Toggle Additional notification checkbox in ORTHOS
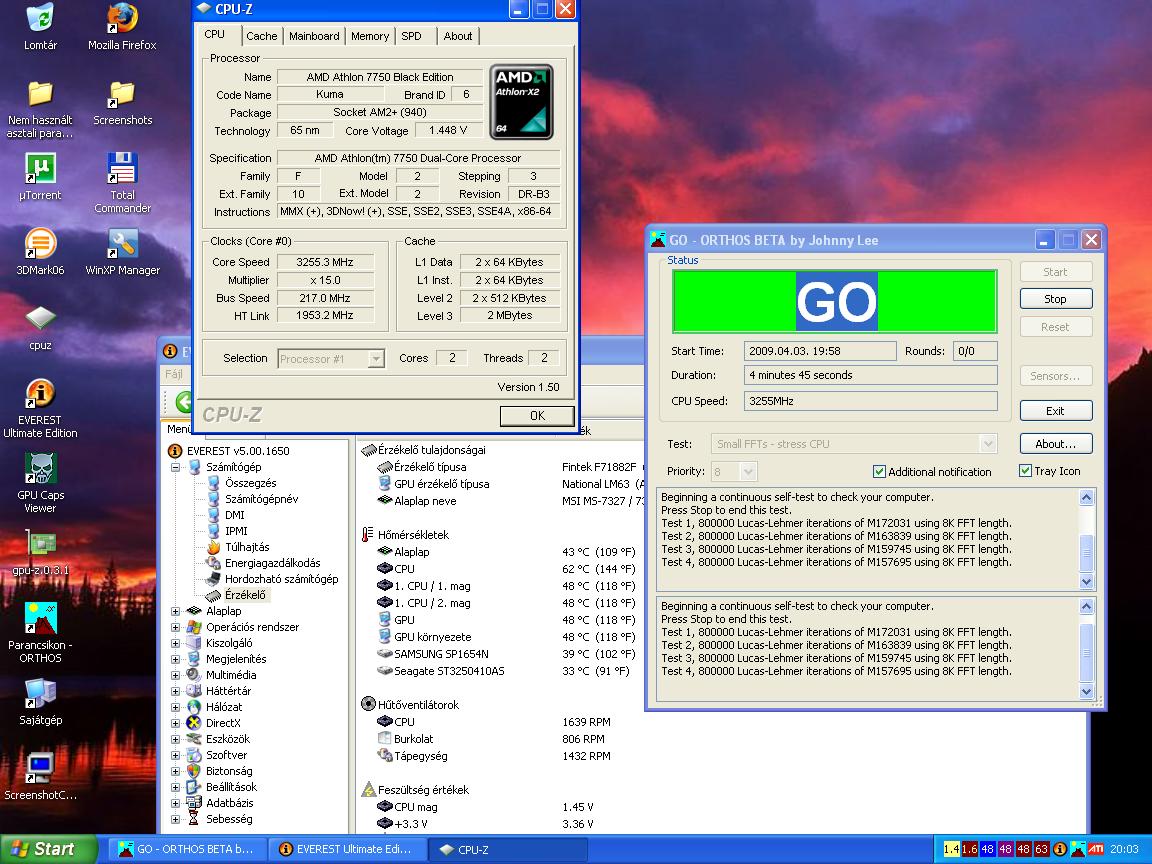 point(879,472)
